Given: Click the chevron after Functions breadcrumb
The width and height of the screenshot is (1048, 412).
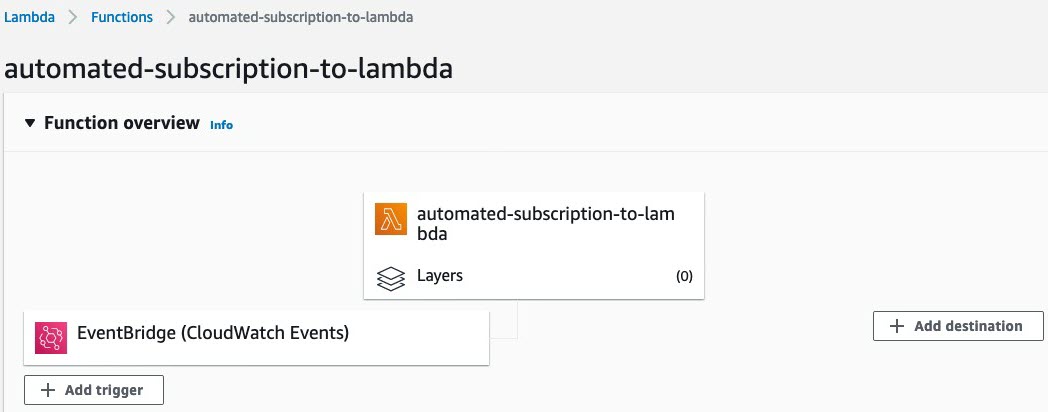Looking at the screenshot, I should [170, 17].
